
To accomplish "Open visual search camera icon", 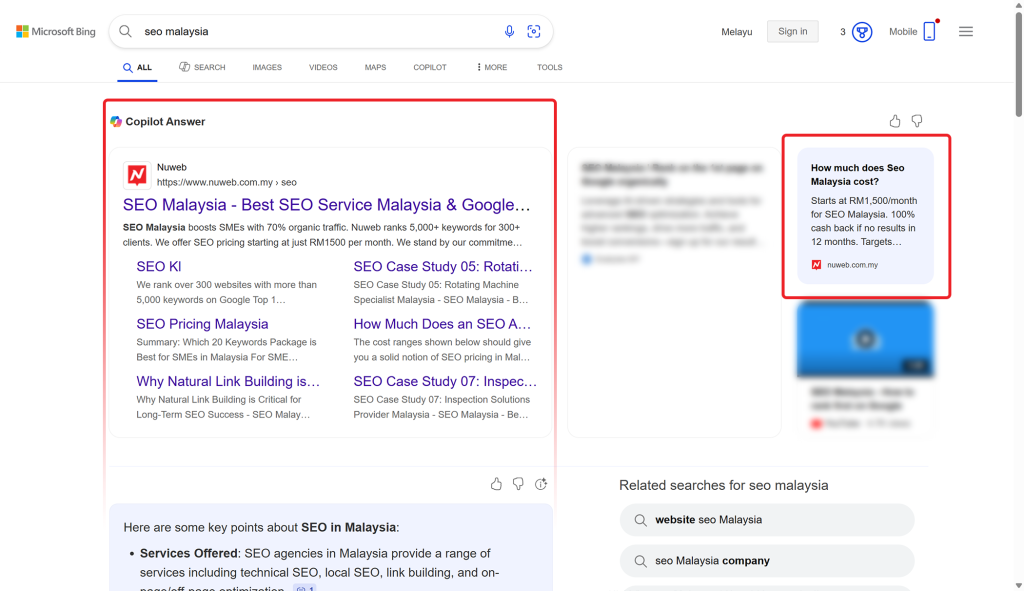I will pyautogui.click(x=534, y=31).
